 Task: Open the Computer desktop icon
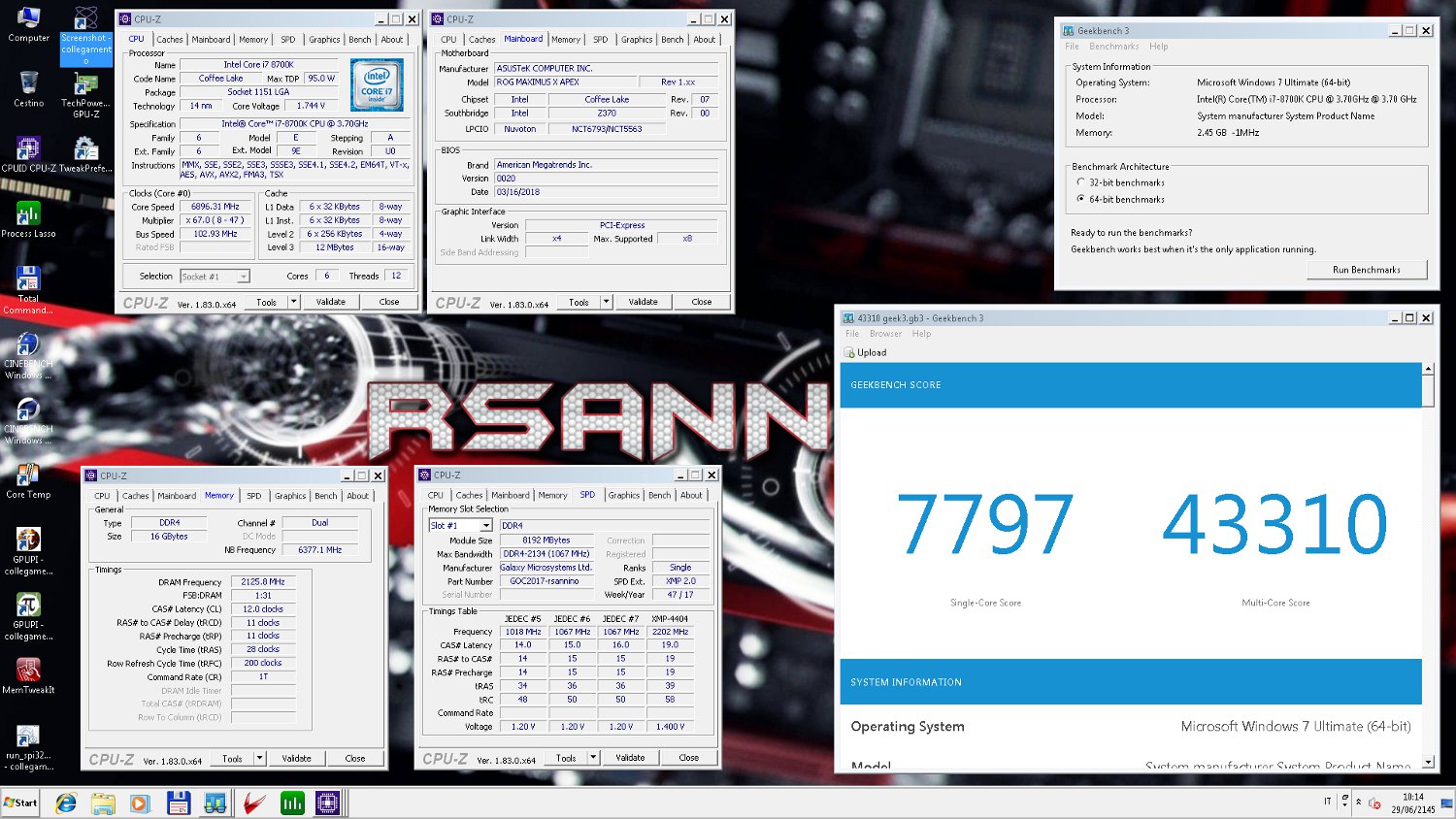tap(28, 24)
